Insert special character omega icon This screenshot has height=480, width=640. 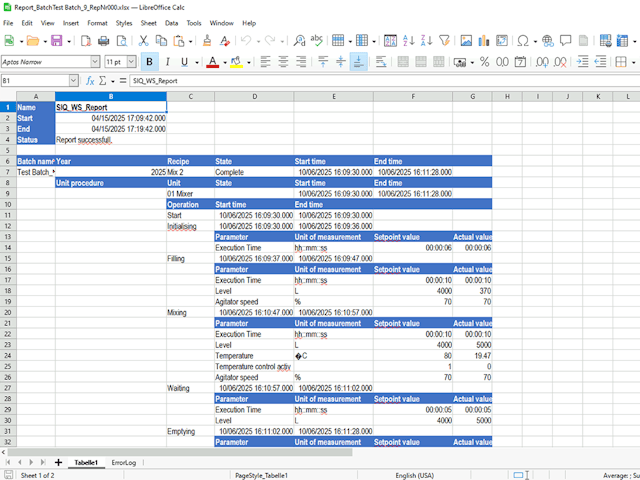[x=523, y=40]
